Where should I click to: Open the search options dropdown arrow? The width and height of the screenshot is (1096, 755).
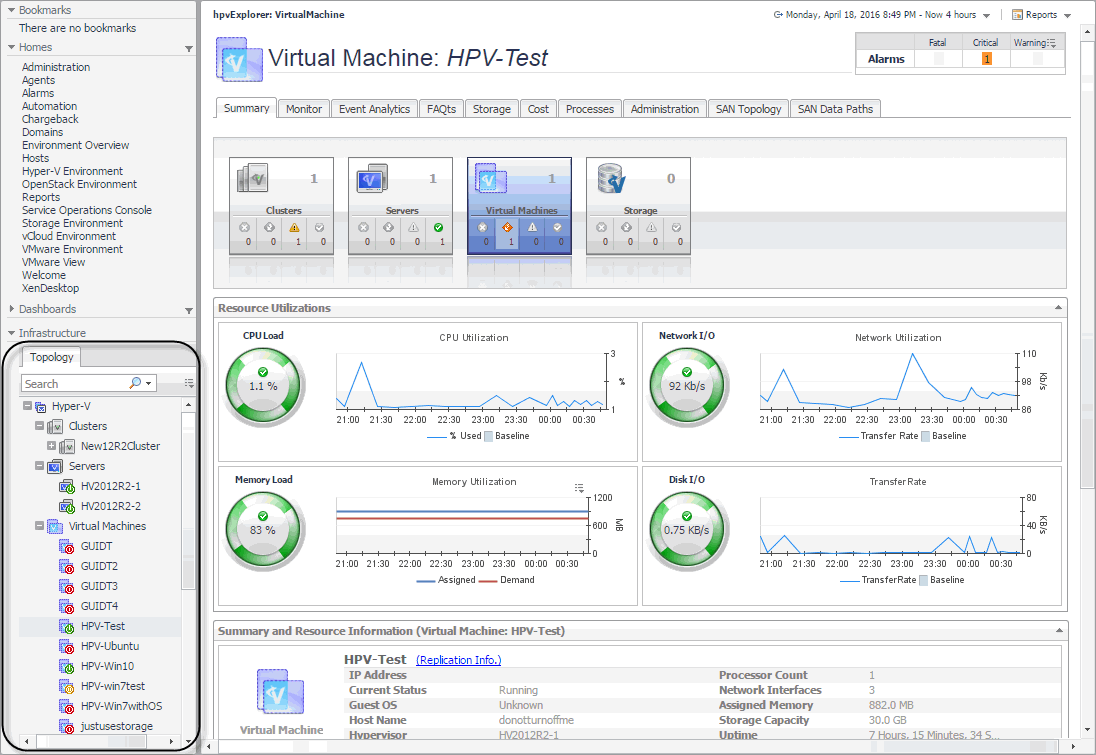149,383
